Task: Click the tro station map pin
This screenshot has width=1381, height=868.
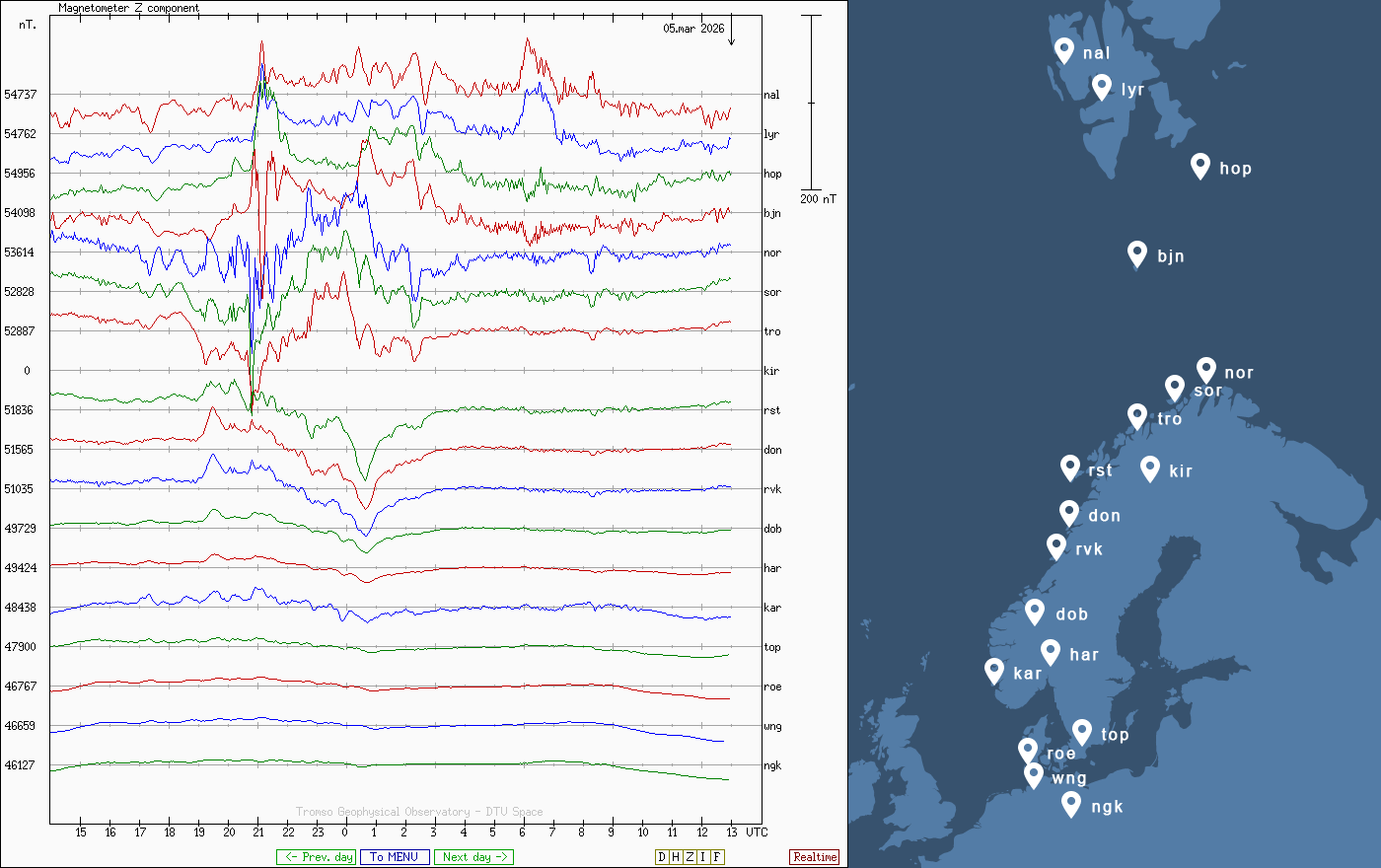Action: 1137,416
